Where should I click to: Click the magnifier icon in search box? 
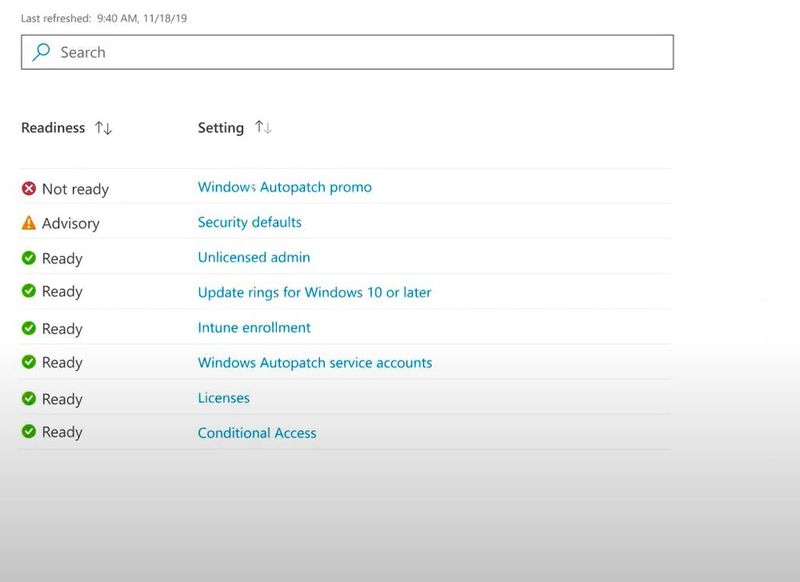[x=41, y=52]
